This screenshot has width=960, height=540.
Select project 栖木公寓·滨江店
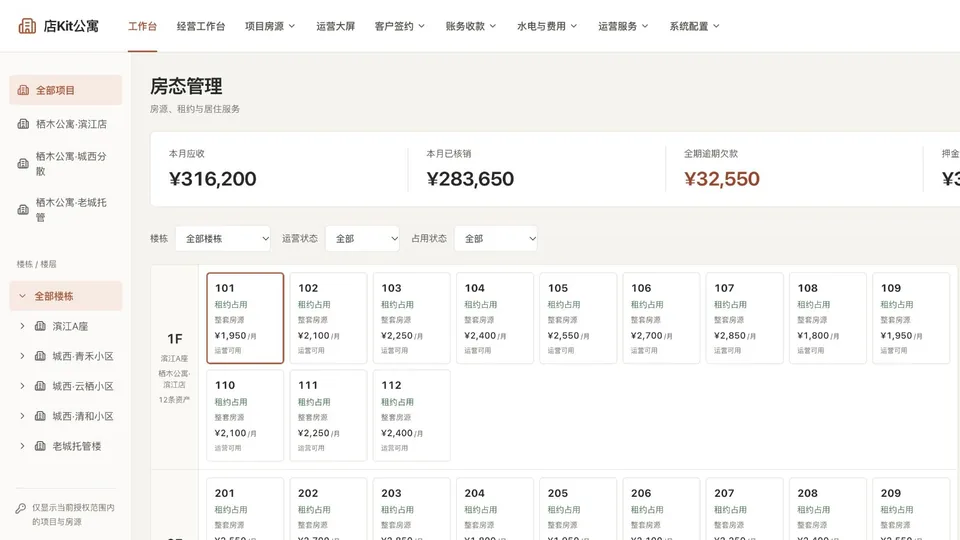[66, 124]
